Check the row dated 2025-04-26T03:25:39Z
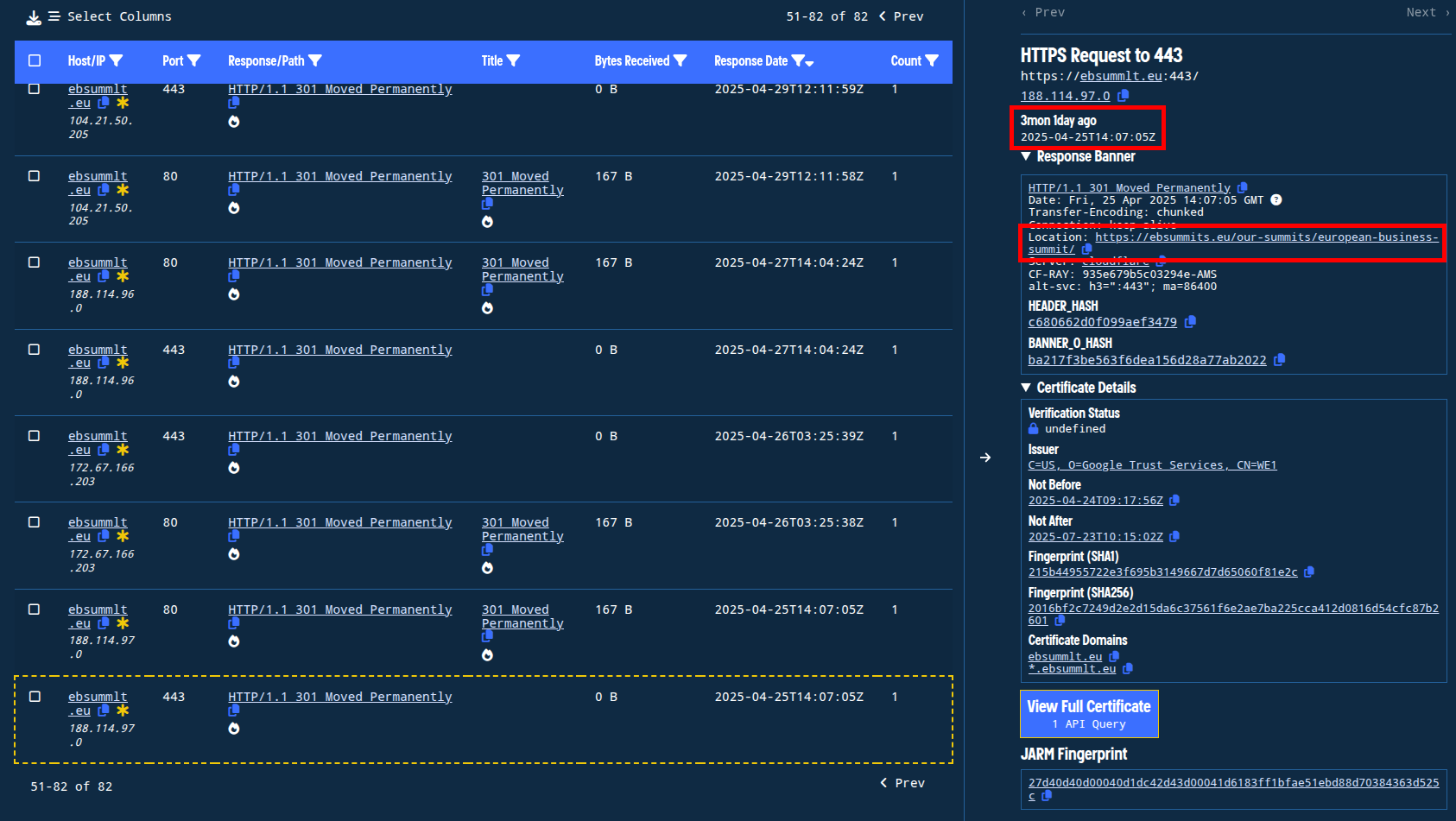 click(x=35, y=435)
